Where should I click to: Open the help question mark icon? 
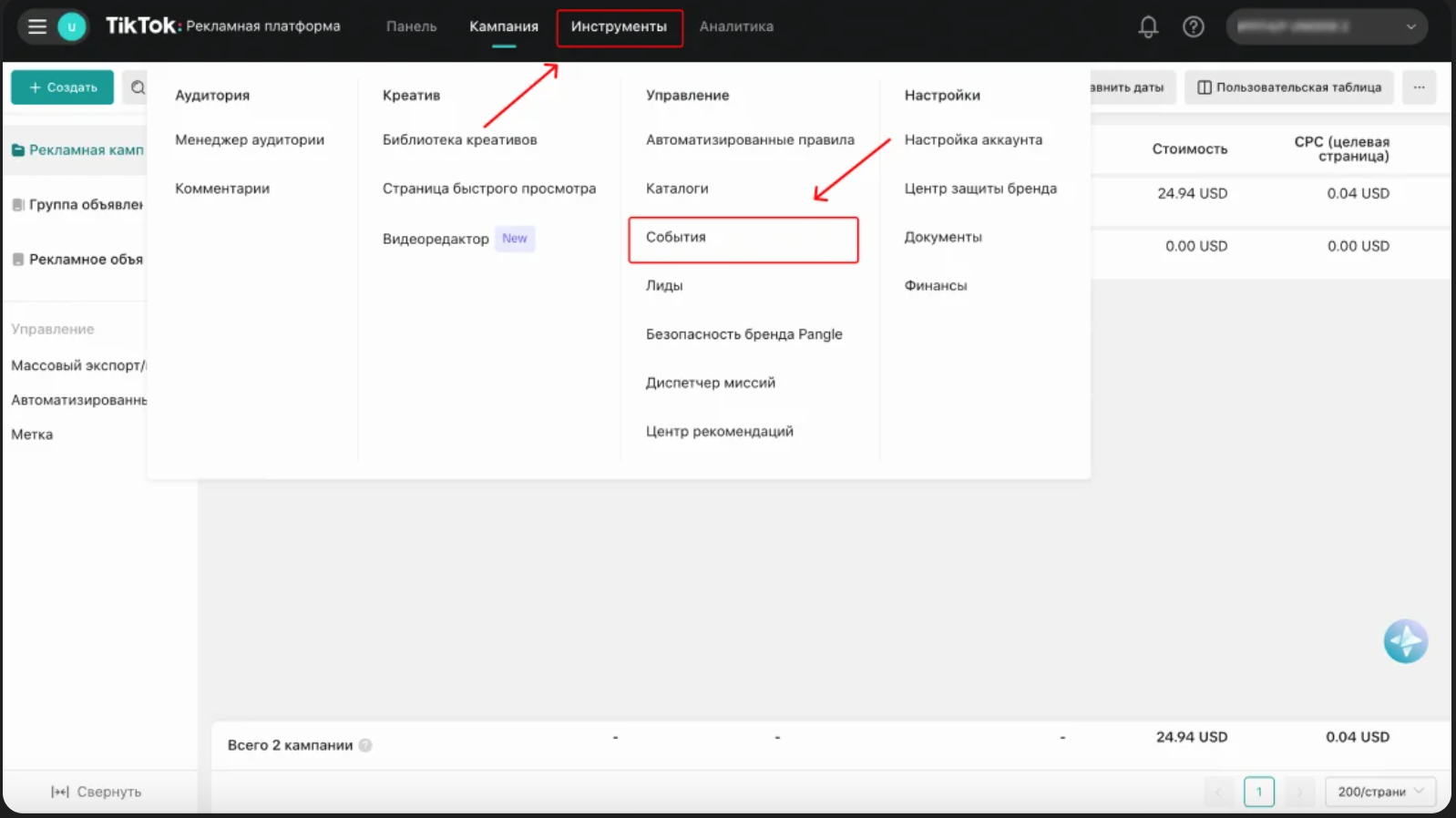[1193, 27]
